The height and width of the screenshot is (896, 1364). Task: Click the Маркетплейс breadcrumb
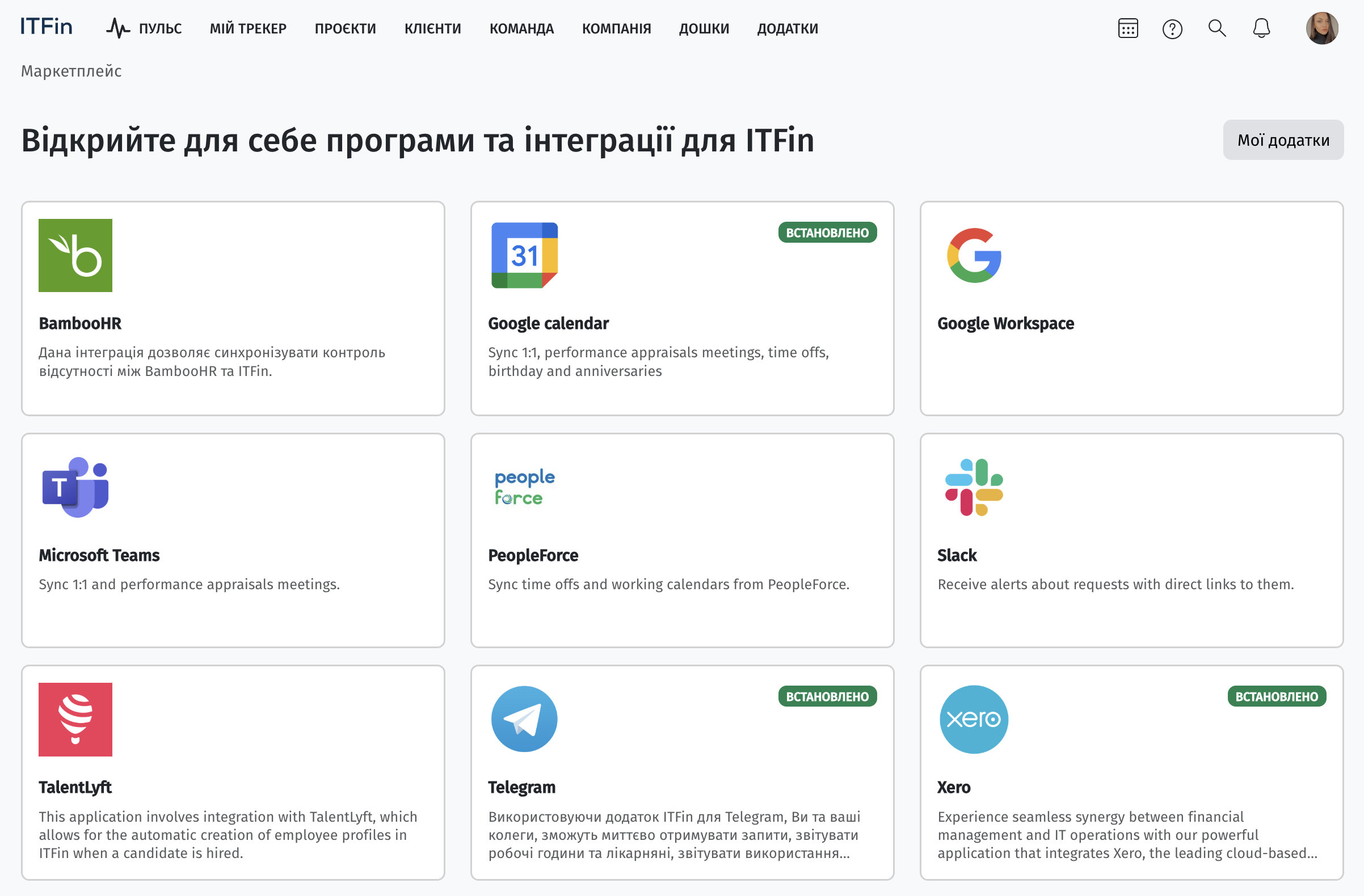(x=71, y=71)
